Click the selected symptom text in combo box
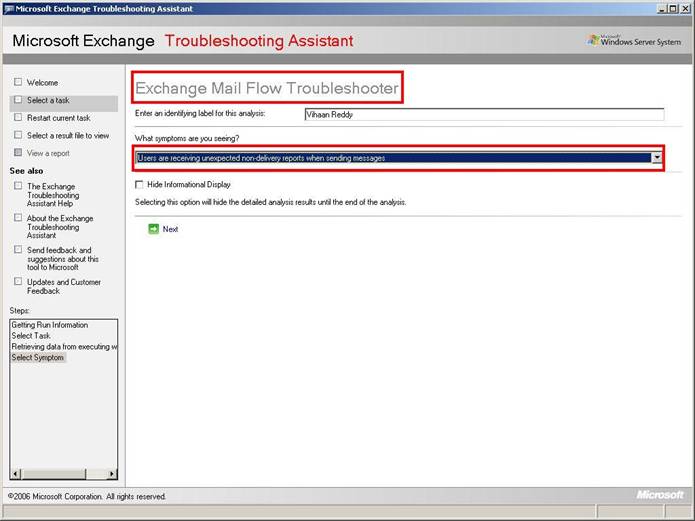Screen dimensions: 695x521 (261, 158)
